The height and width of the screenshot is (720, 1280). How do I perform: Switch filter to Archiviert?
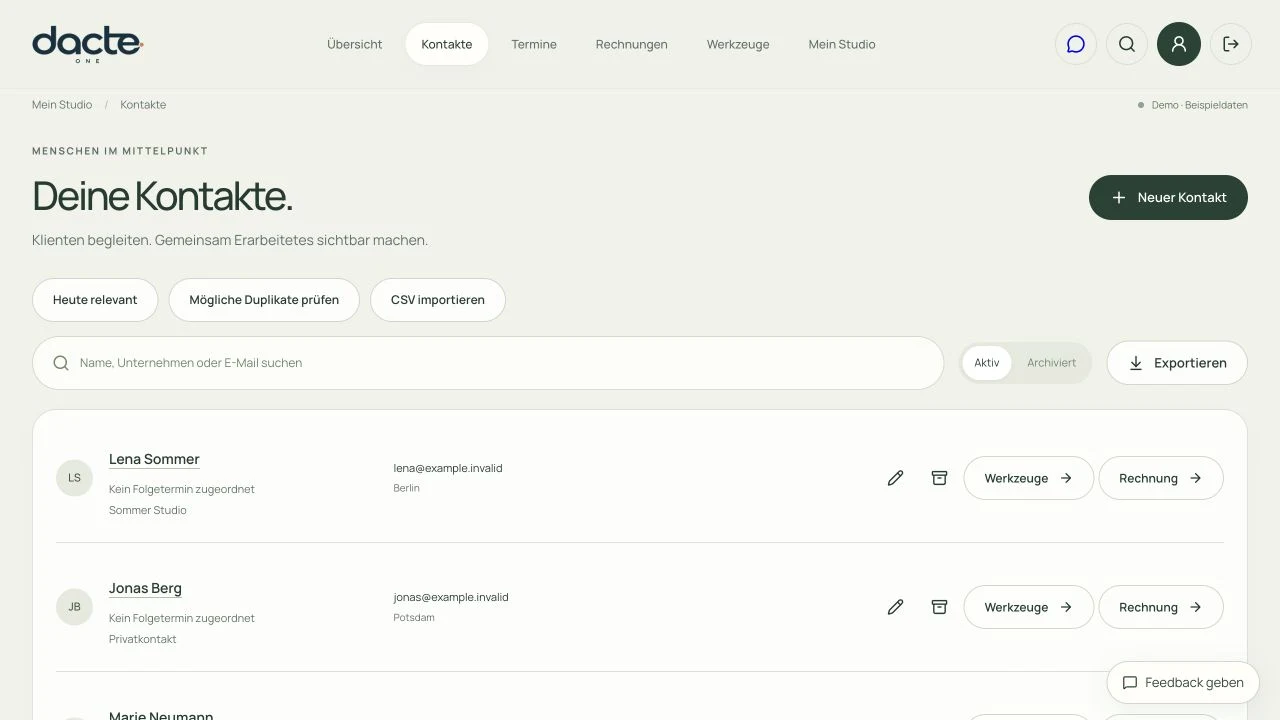click(1051, 363)
